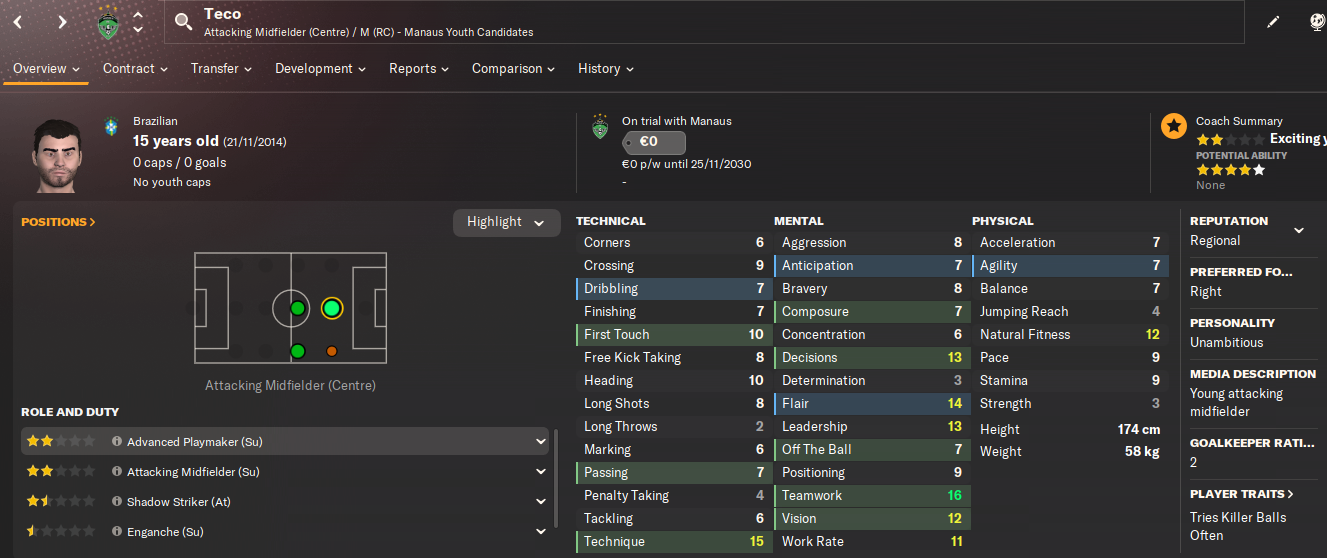Go back using the left arrow
The width and height of the screenshot is (1327, 558).
(x=18, y=22)
